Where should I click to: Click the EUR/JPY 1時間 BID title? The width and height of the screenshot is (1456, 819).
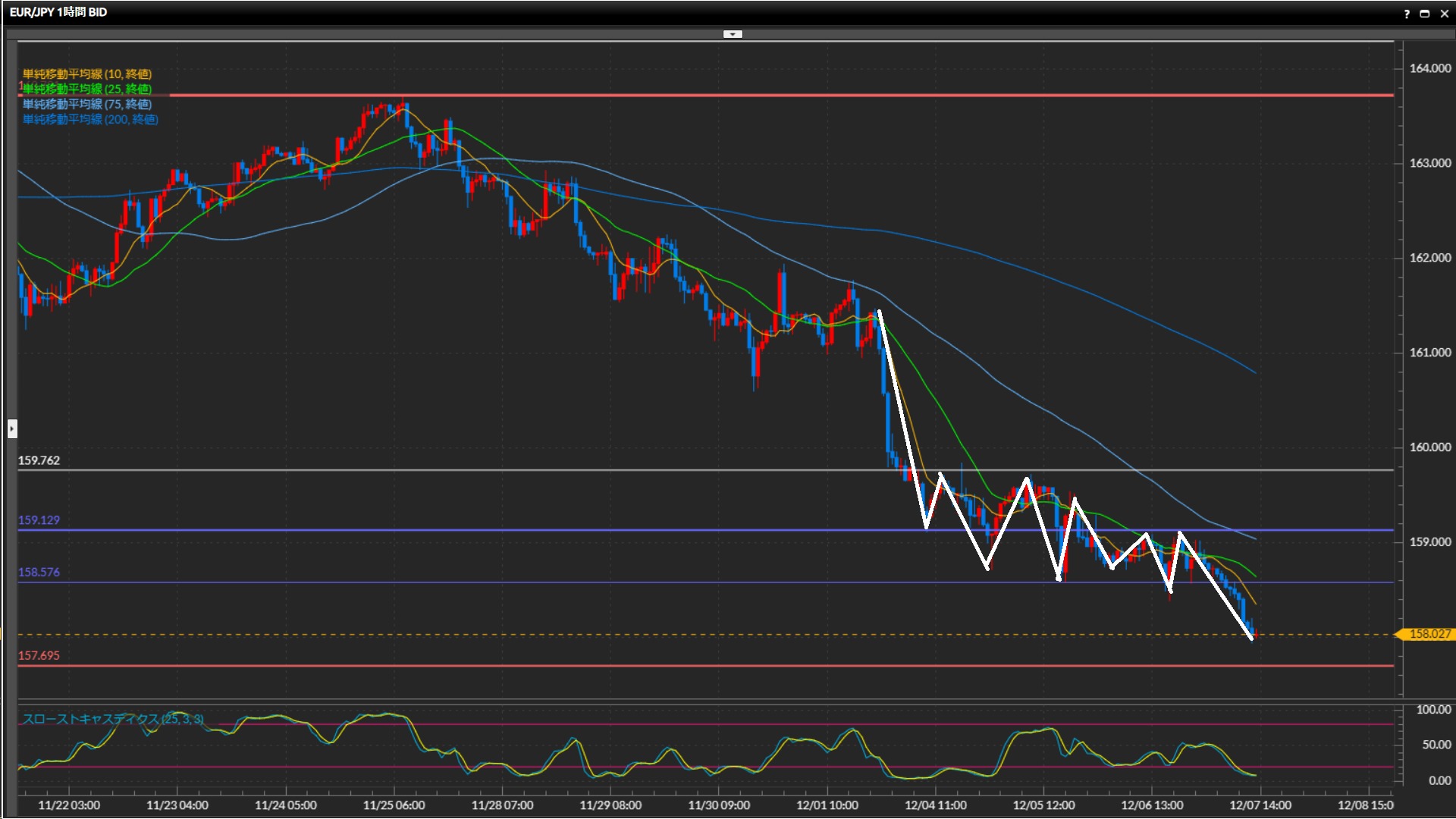tap(58, 12)
